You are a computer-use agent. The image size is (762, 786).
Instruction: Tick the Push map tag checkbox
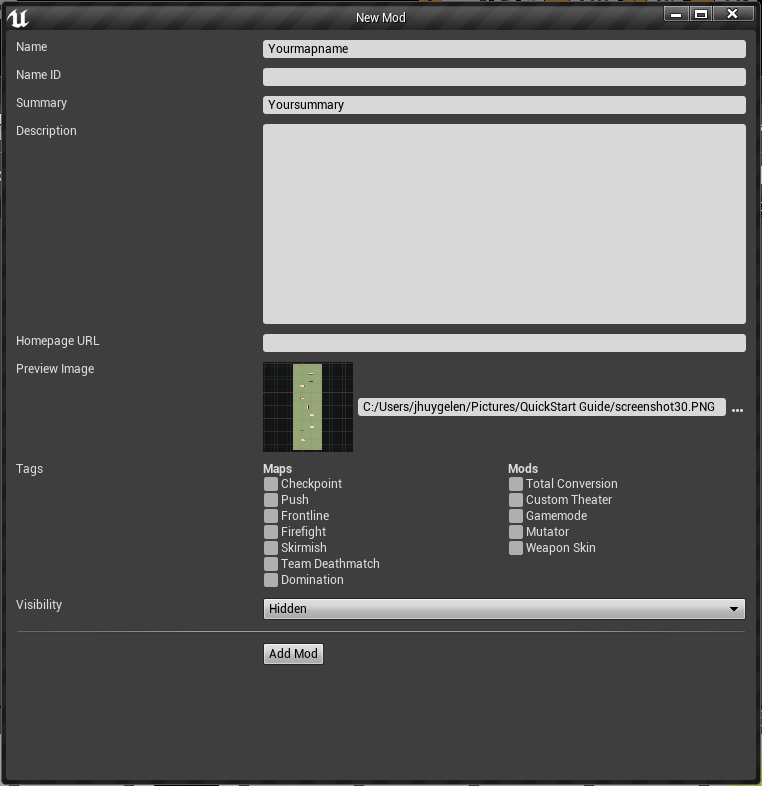click(271, 500)
